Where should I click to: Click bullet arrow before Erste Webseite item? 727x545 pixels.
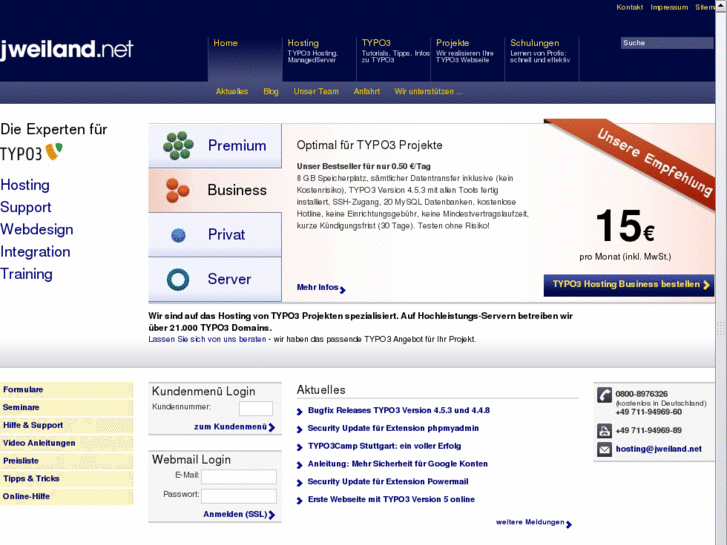[x=300, y=500]
